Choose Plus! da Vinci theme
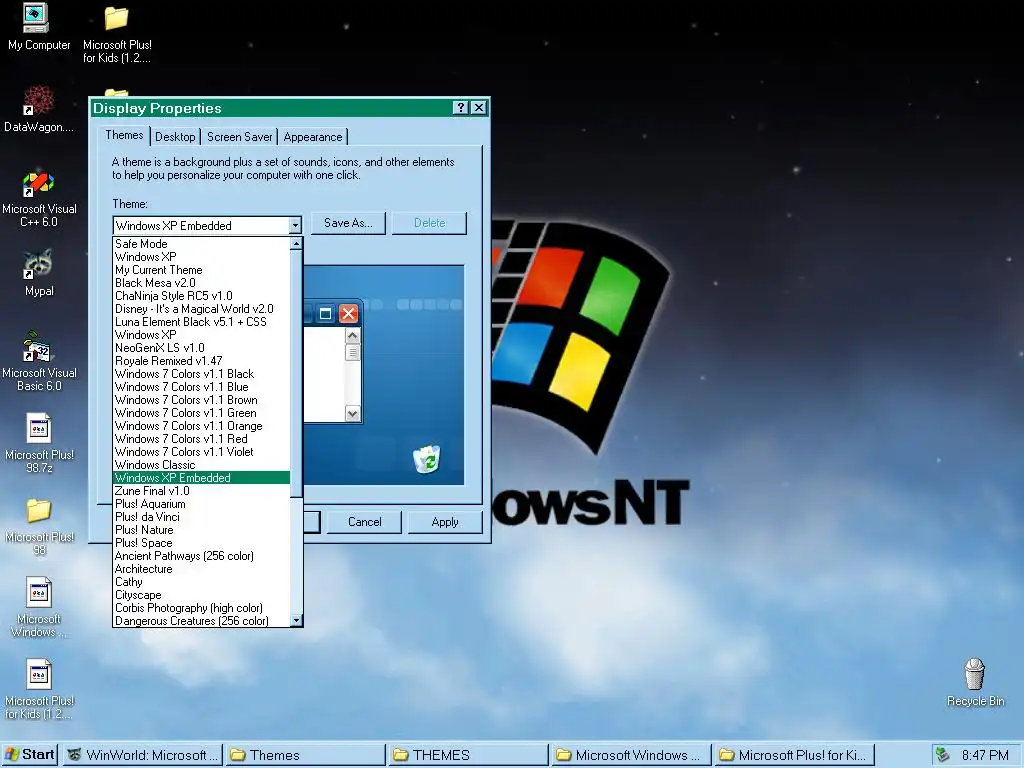The image size is (1024, 768). [202, 517]
